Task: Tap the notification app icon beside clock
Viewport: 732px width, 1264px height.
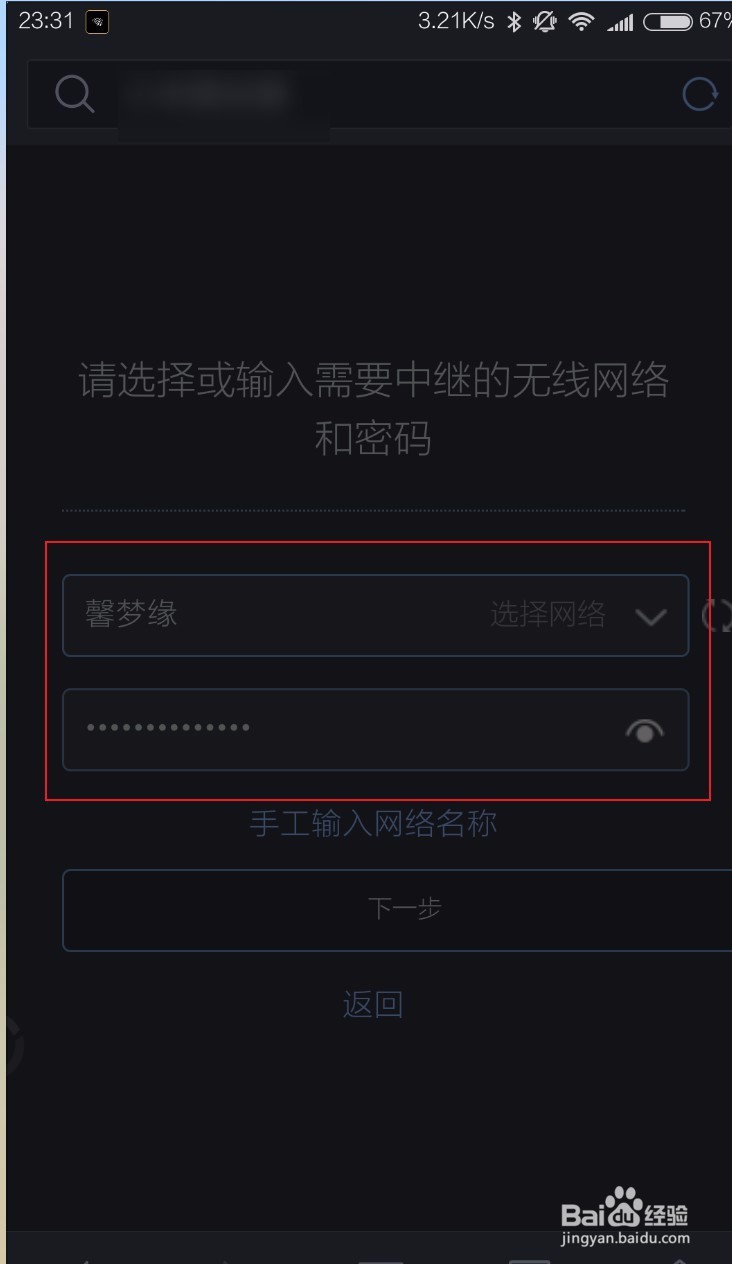Action: [97, 22]
